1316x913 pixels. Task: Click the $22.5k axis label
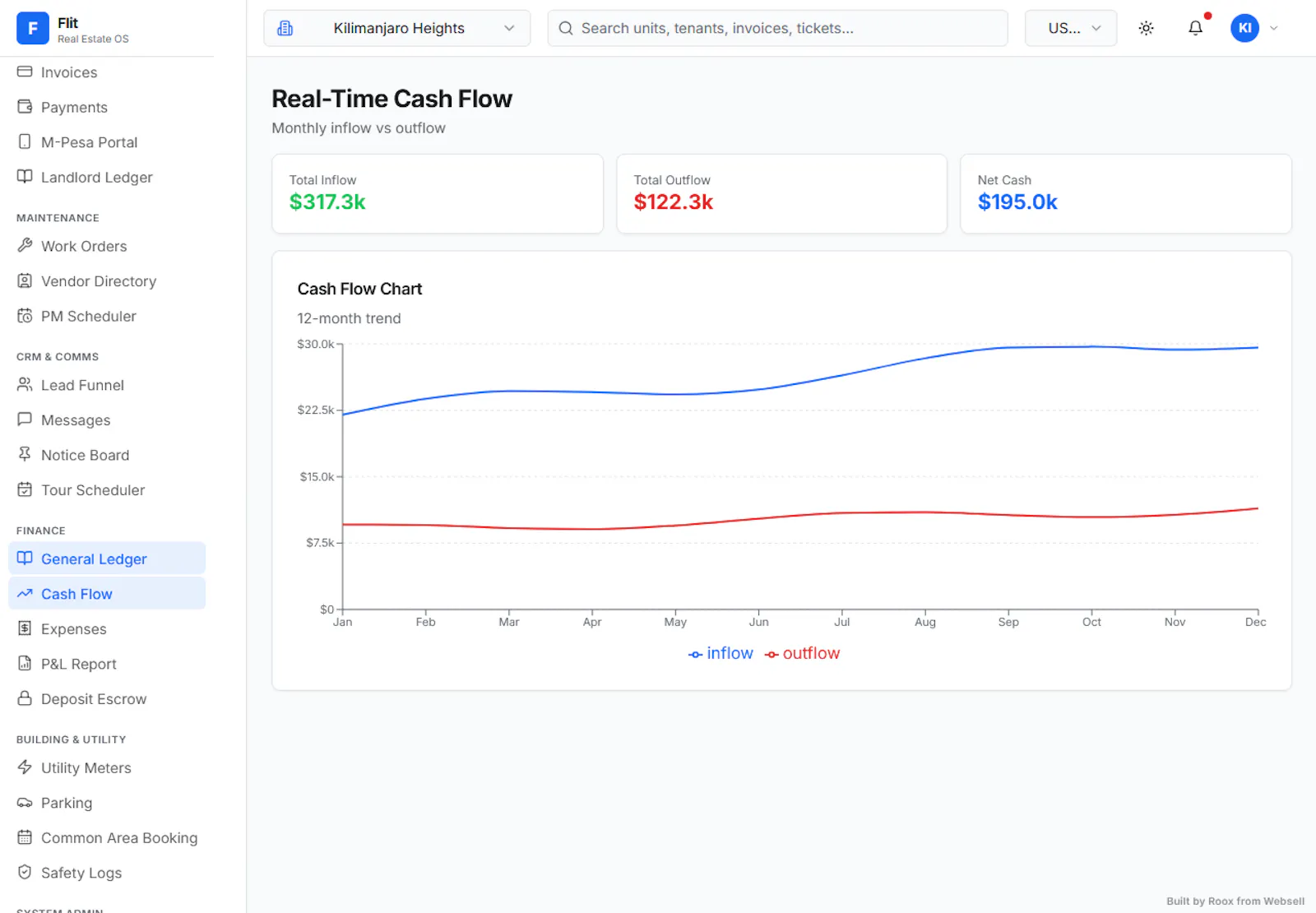click(316, 410)
